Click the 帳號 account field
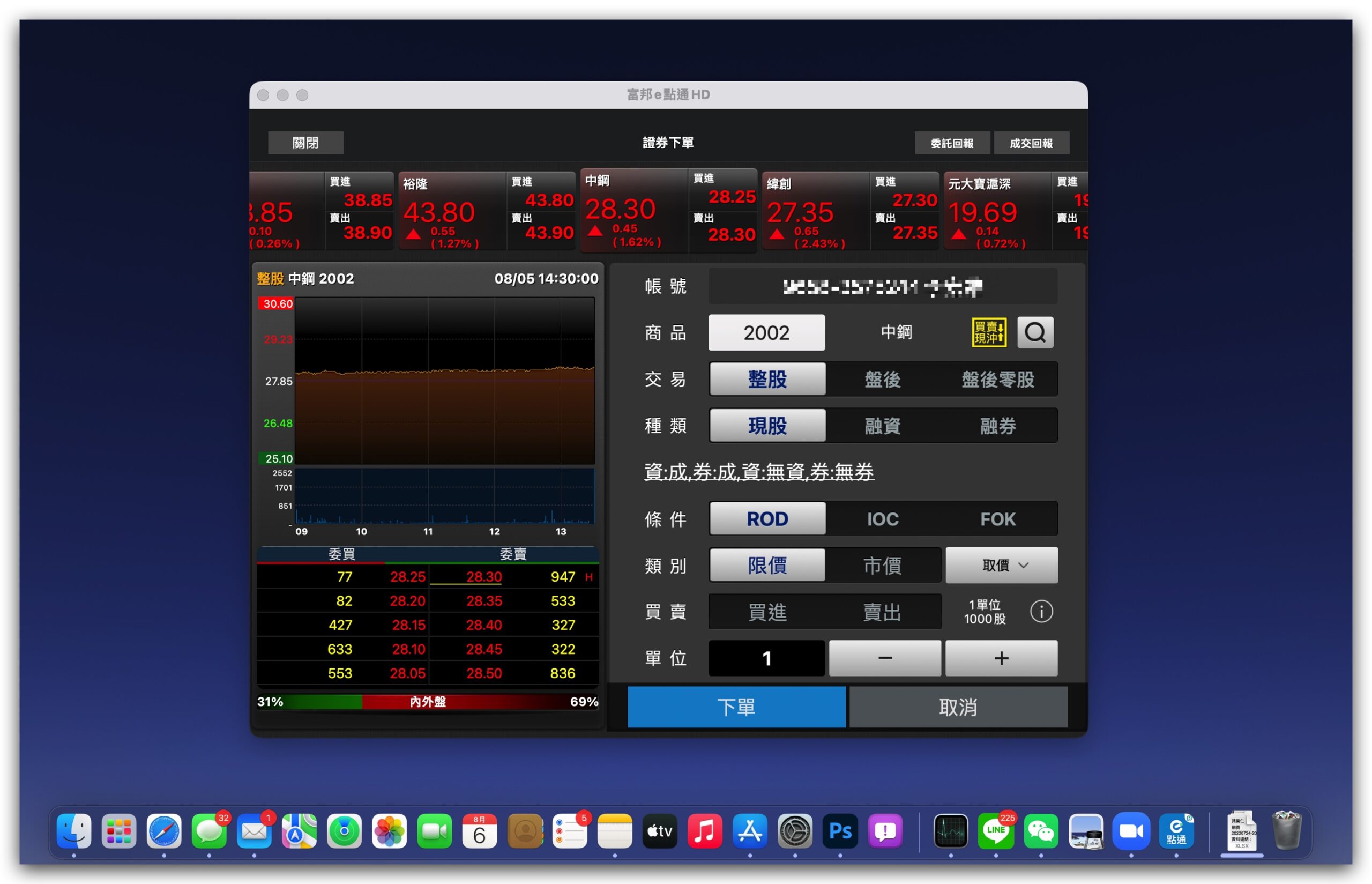This screenshot has width=1372, height=884. tap(883, 286)
